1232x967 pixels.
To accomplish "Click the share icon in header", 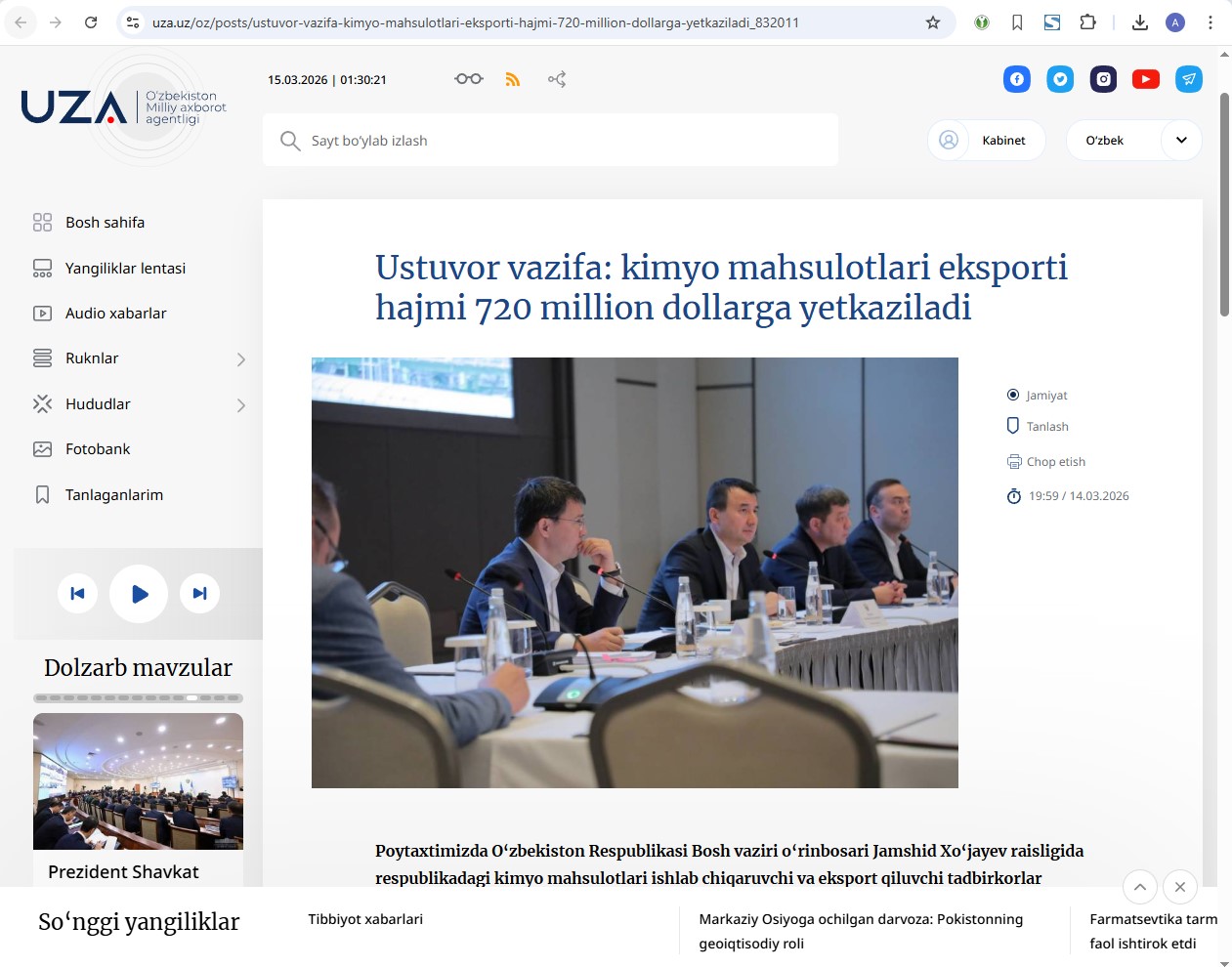I will (x=557, y=79).
